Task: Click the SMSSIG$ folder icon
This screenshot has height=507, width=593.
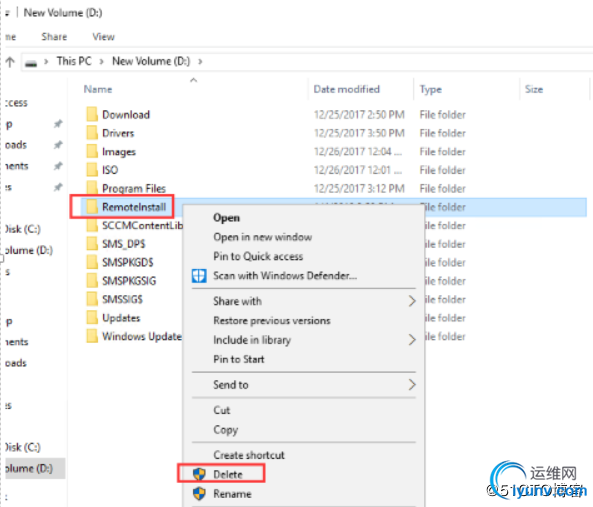Action: pos(92,299)
